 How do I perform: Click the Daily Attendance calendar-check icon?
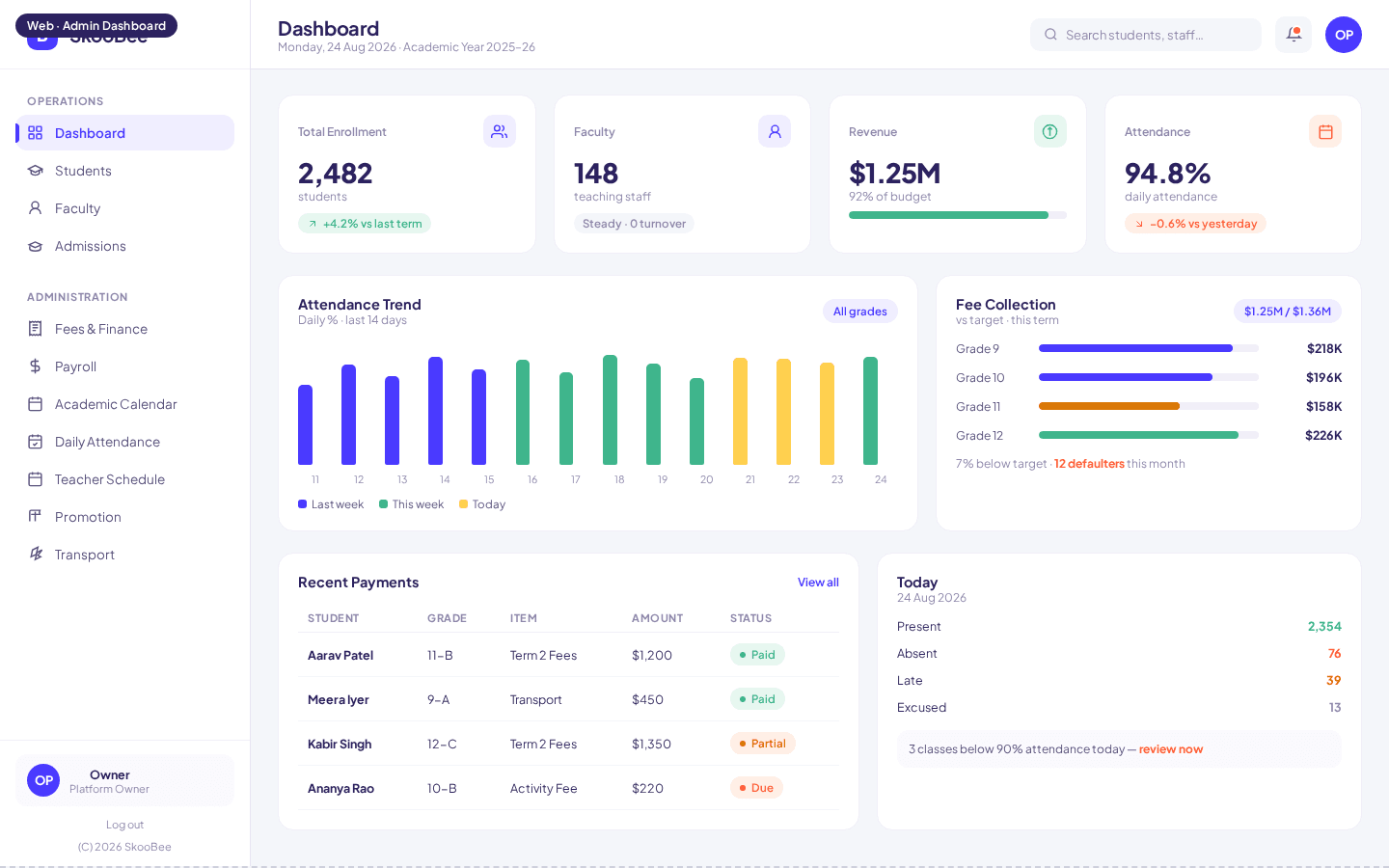(x=36, y=442)
